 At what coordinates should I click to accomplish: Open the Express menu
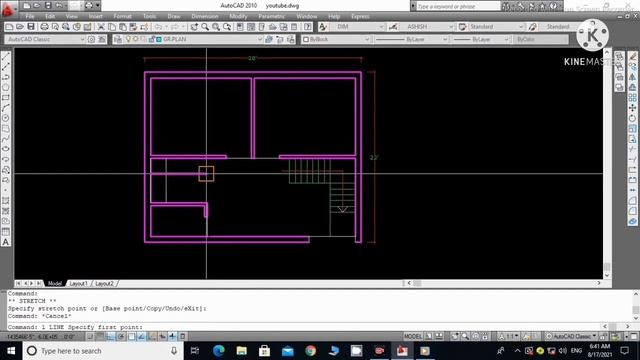coord(360,16)
